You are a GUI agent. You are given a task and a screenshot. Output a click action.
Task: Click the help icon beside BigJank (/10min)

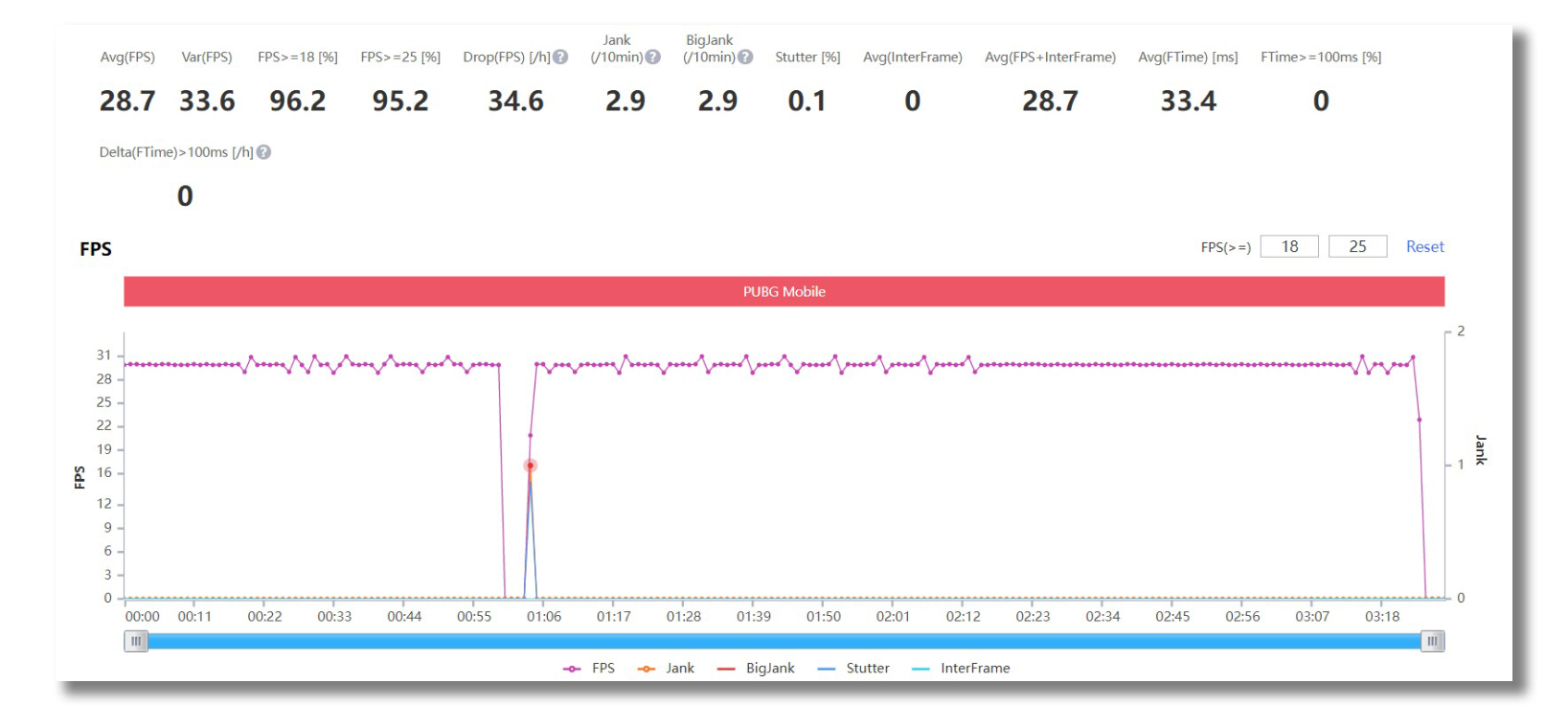pos(744,57)
